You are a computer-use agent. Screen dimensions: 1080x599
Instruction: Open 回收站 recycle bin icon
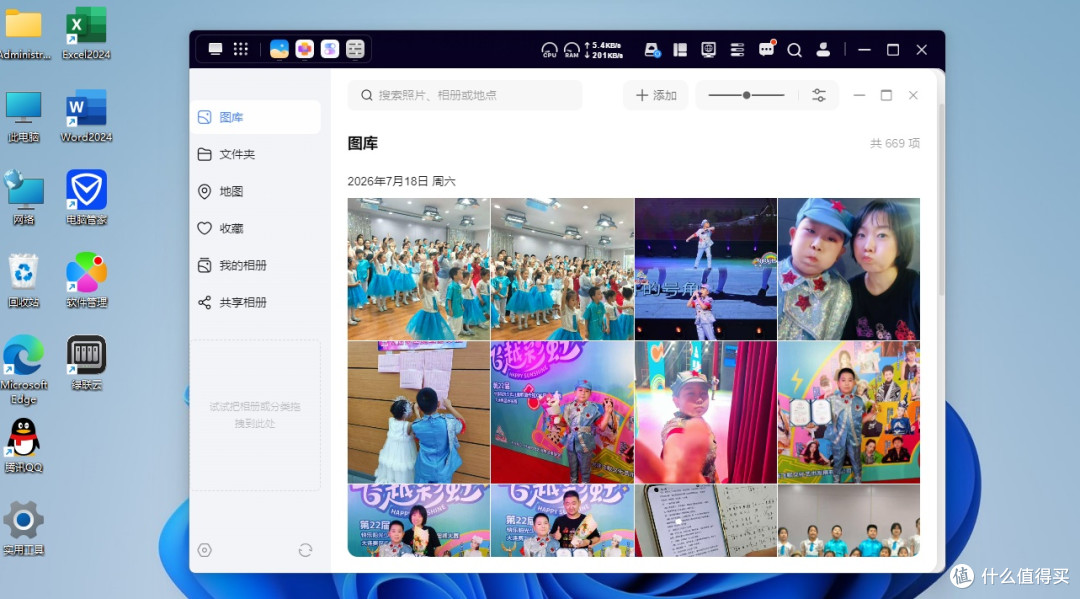point(23,281)
